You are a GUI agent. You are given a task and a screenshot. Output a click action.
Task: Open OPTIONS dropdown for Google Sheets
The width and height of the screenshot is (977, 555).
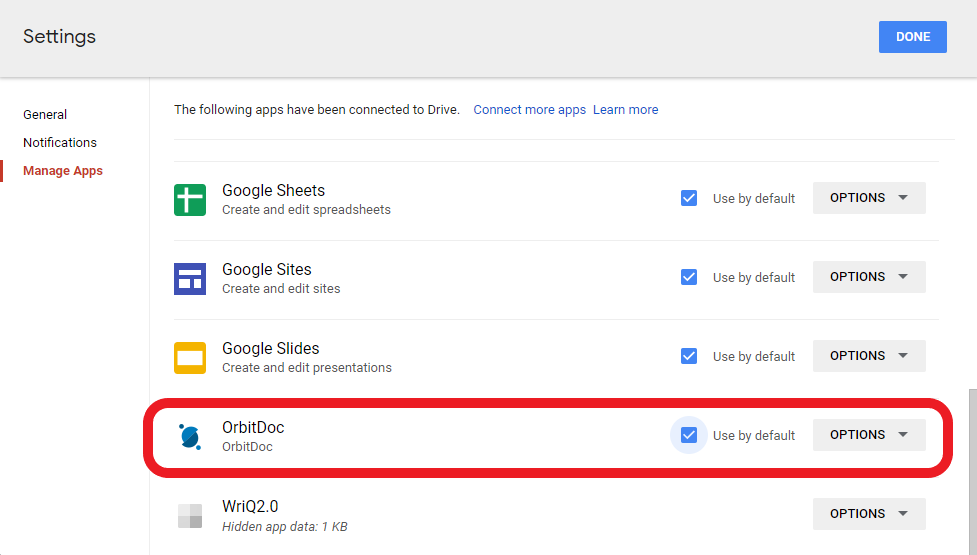click(869, 197)
